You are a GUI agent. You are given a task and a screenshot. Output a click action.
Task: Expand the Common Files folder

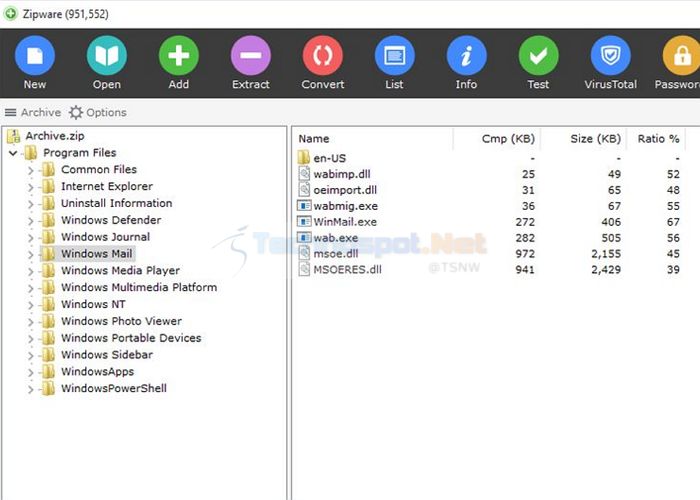(x=30, y=170)
